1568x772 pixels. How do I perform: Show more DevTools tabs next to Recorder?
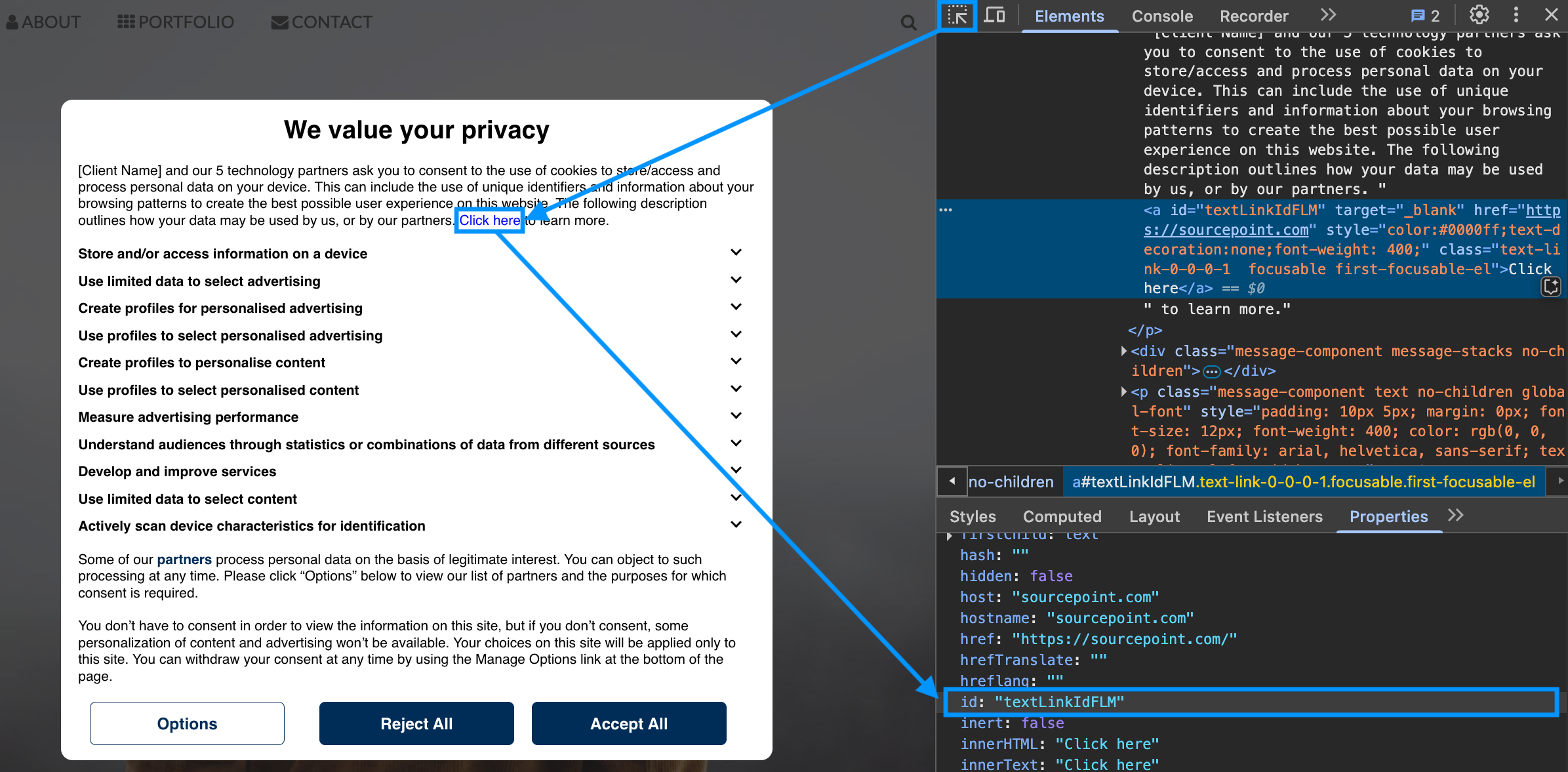coord(1328,15)
